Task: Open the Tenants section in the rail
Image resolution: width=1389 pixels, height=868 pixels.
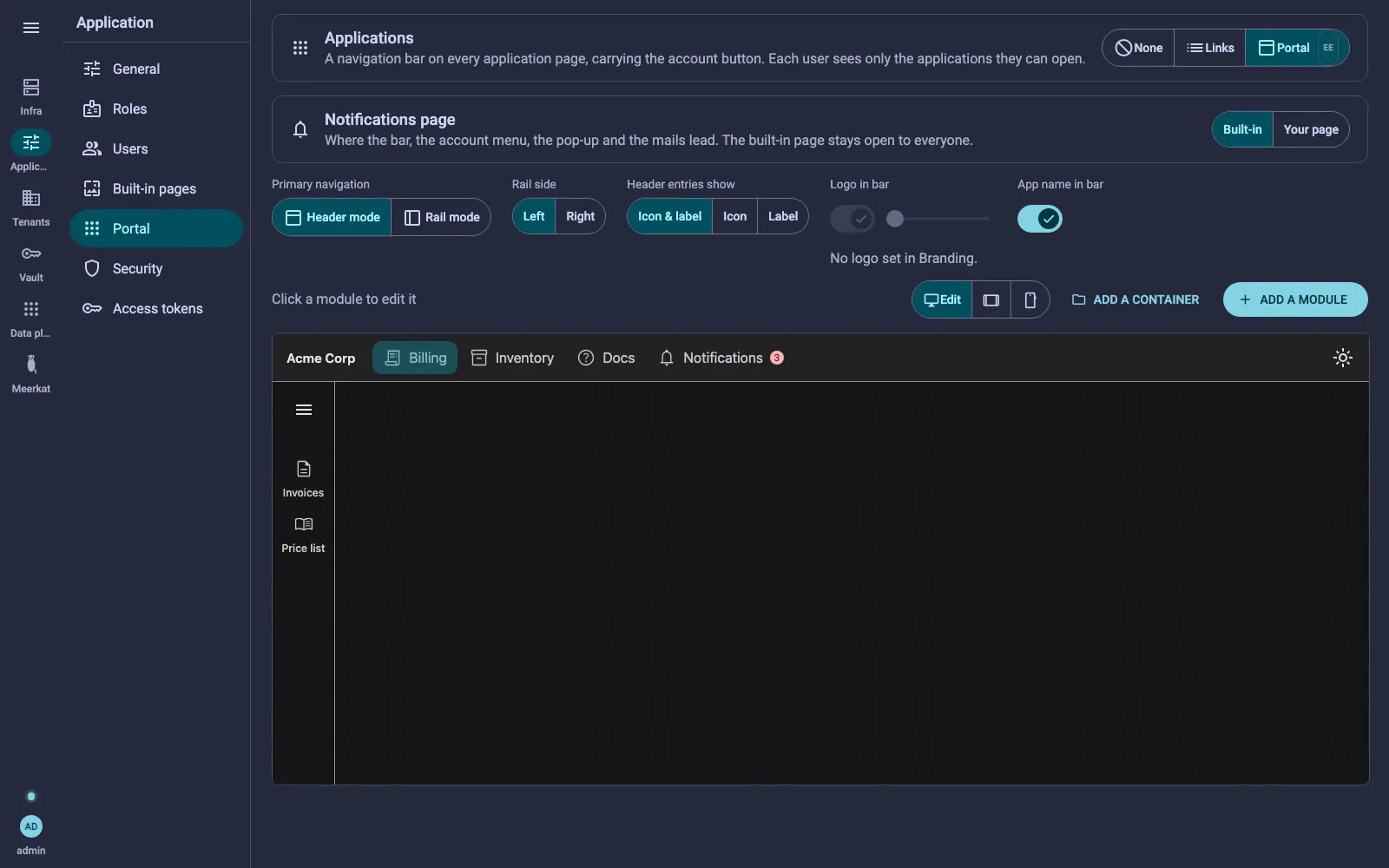Action: point(31,207)
